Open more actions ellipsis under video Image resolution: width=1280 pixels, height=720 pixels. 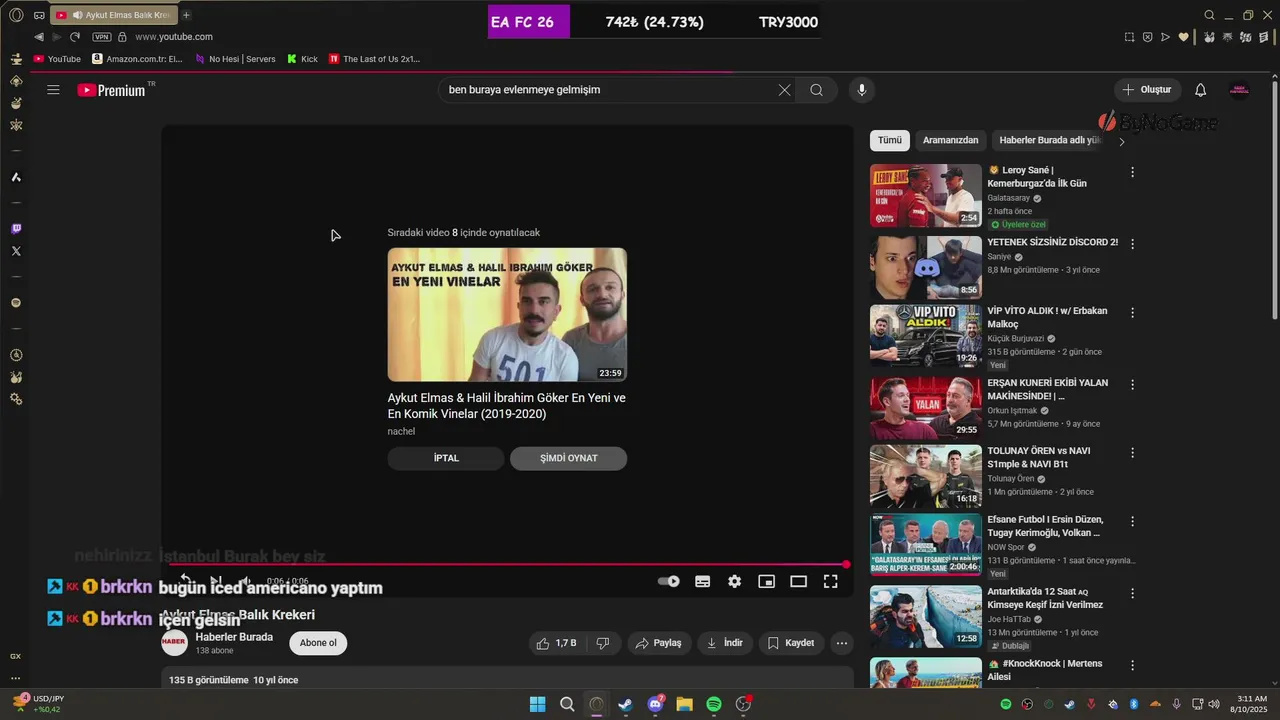(x=842, y=643)
